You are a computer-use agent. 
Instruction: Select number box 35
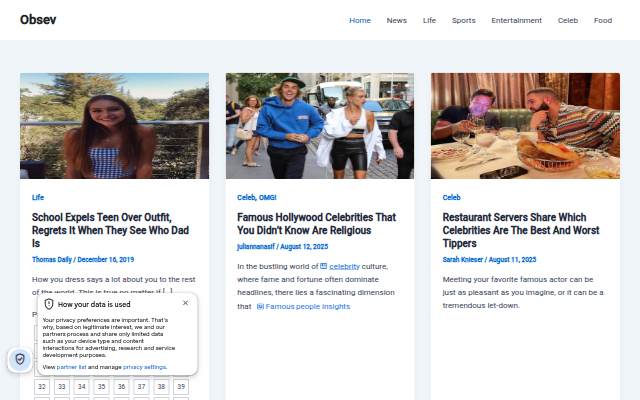coord(102,387)
